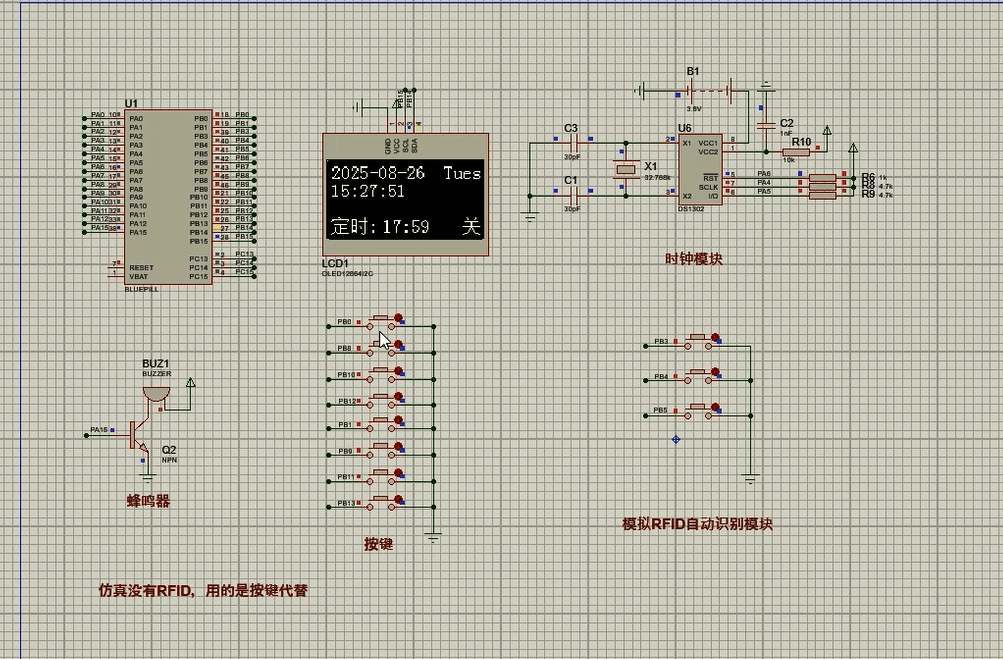The width and height of the screenshot is (1003, 659).
Task: Select the U6 DS1302 clock chip
Action: pyautogui.click(x=699, y=170)
